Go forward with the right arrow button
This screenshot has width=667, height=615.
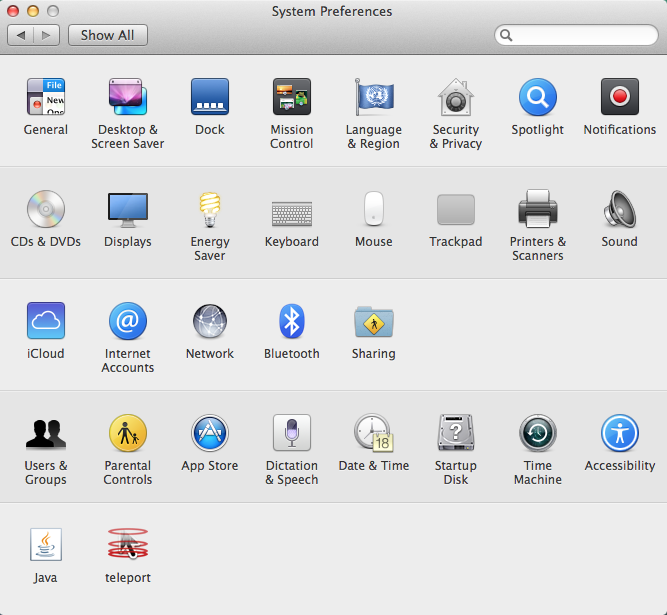[46, 35]
